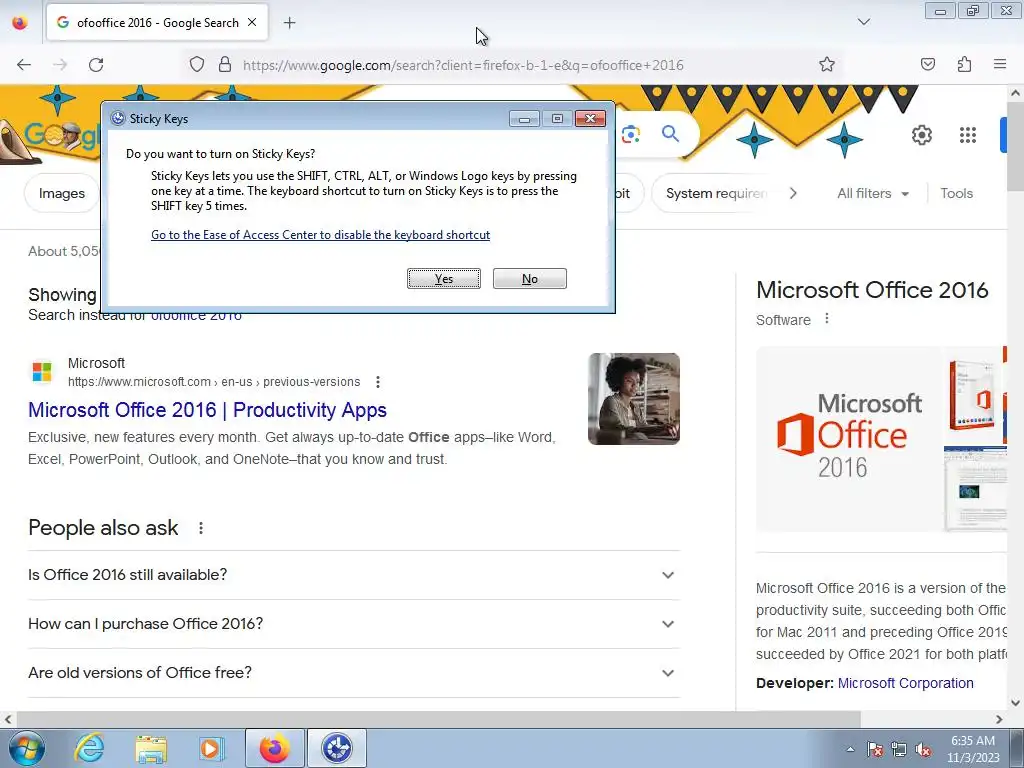Click the horizontal scroll right arrow
This screenshot has width=1024, height=768.
point(999,719)
